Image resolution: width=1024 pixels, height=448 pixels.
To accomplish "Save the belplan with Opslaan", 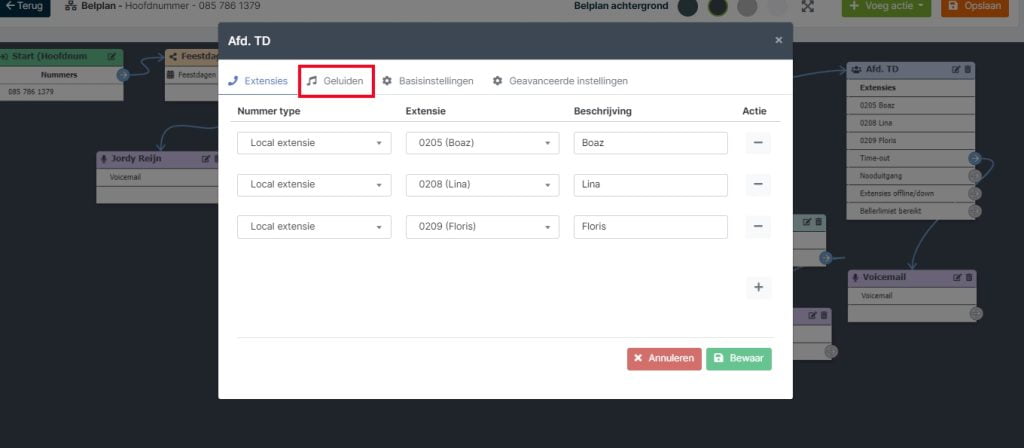I will pyautogui.click(x=974, y=7).
